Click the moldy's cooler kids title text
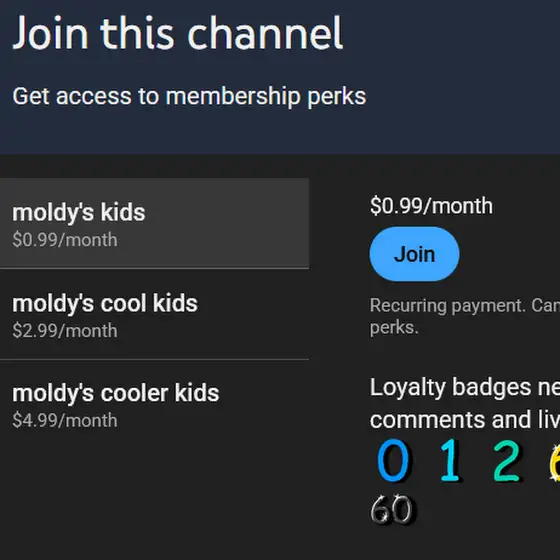The height and width of the screenshot is (560, 560). [x=116, y=393]
